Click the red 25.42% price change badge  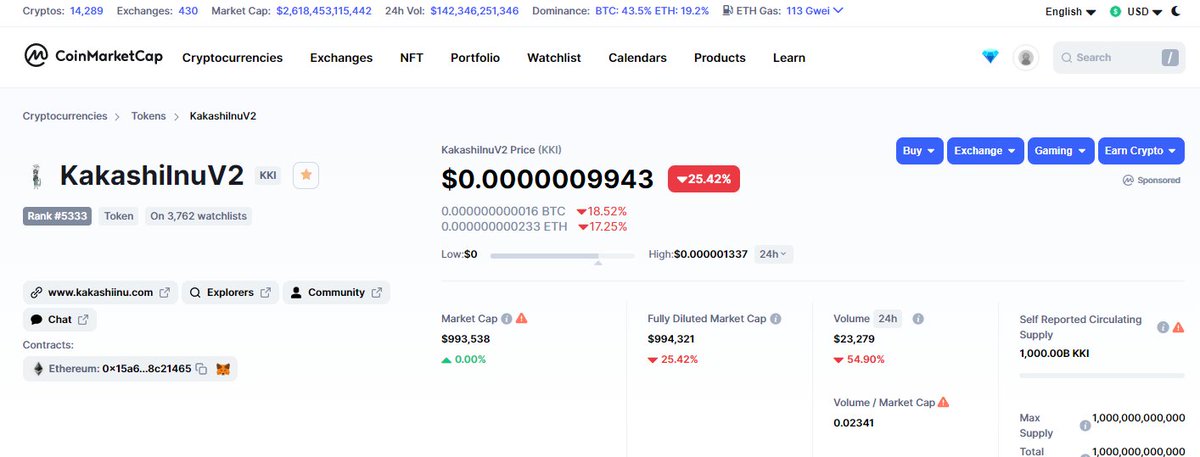[704, 179]
